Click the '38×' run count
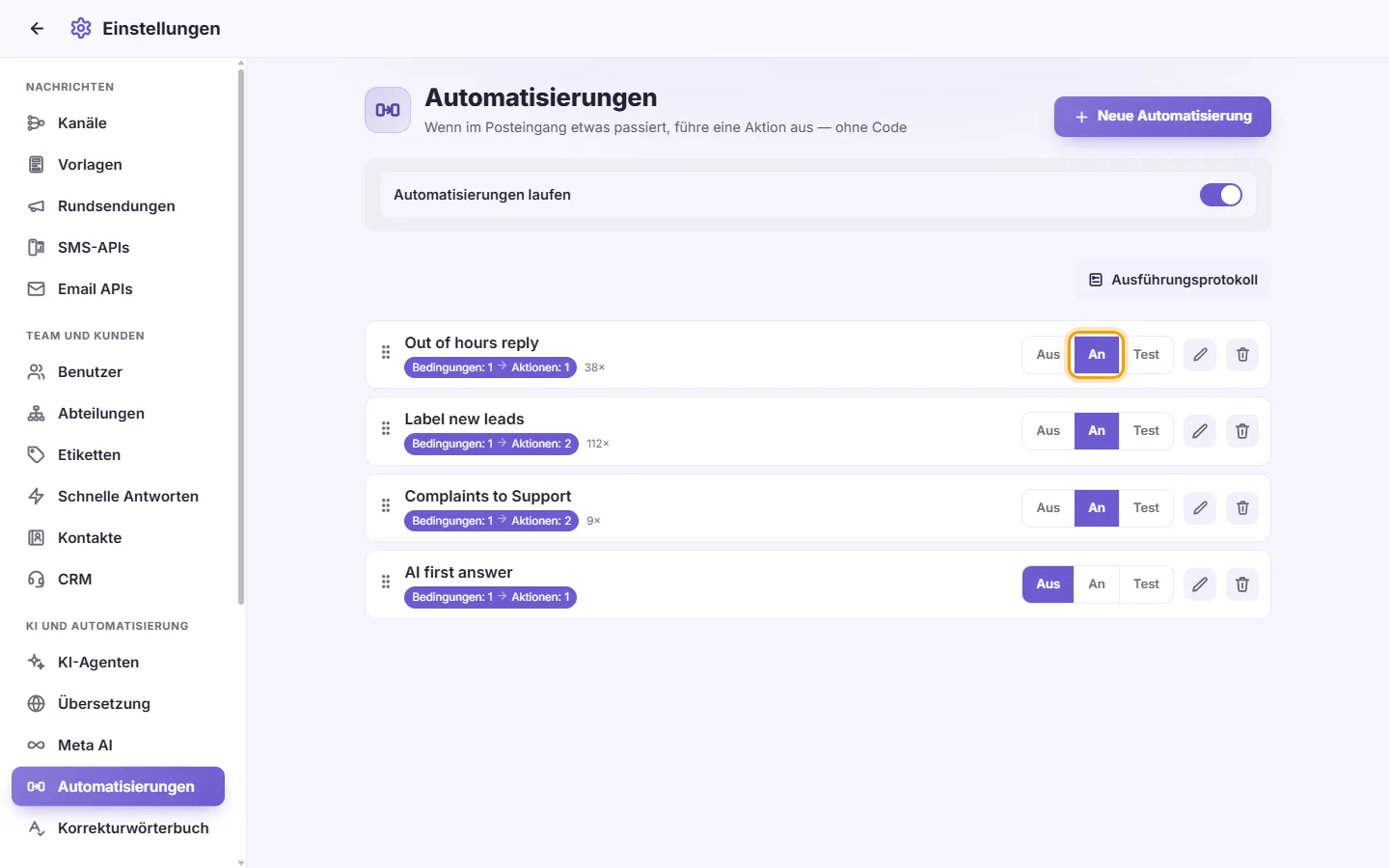 coord(594,367)
